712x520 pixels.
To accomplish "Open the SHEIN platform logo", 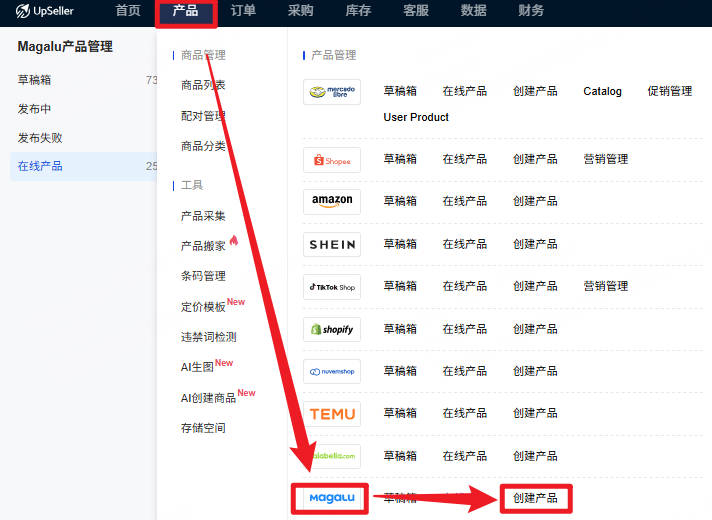I will click(332, 244).
